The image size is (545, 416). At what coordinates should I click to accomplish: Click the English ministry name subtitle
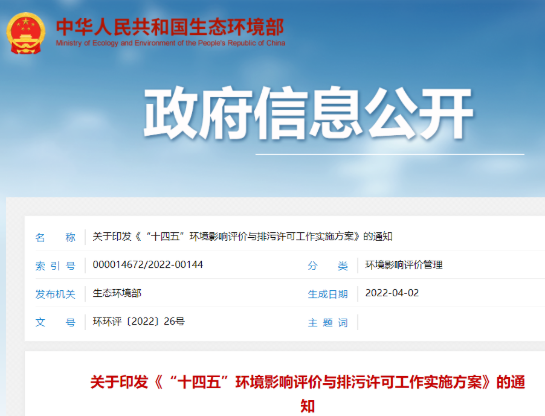click(x=170, y=43)
